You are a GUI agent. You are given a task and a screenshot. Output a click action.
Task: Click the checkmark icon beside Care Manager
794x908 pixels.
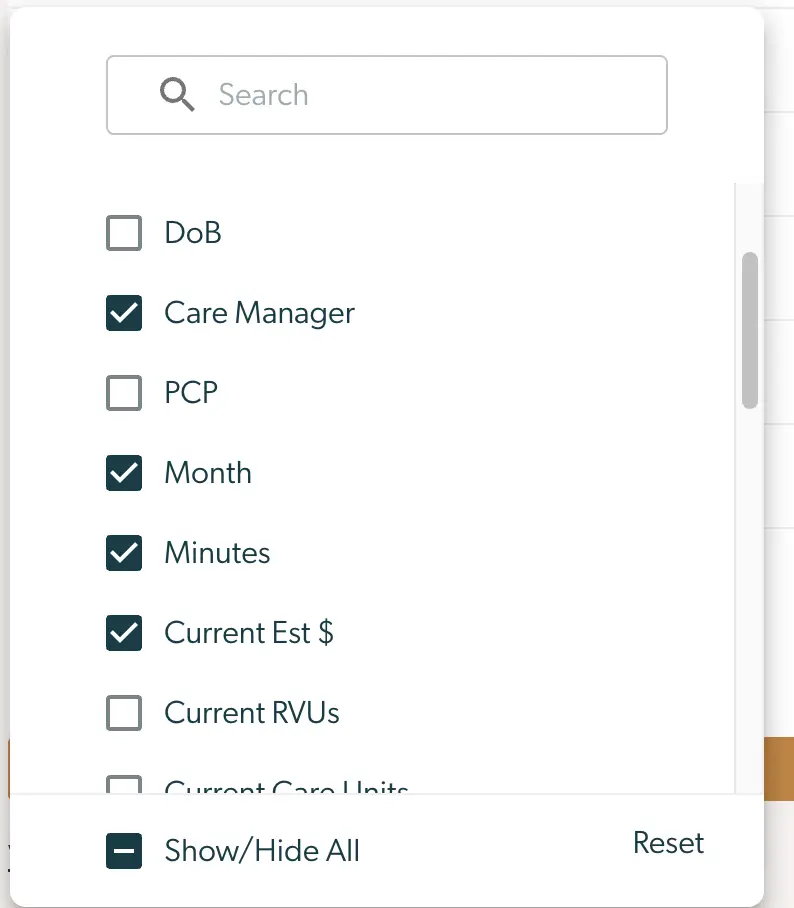tap(124, 313)
